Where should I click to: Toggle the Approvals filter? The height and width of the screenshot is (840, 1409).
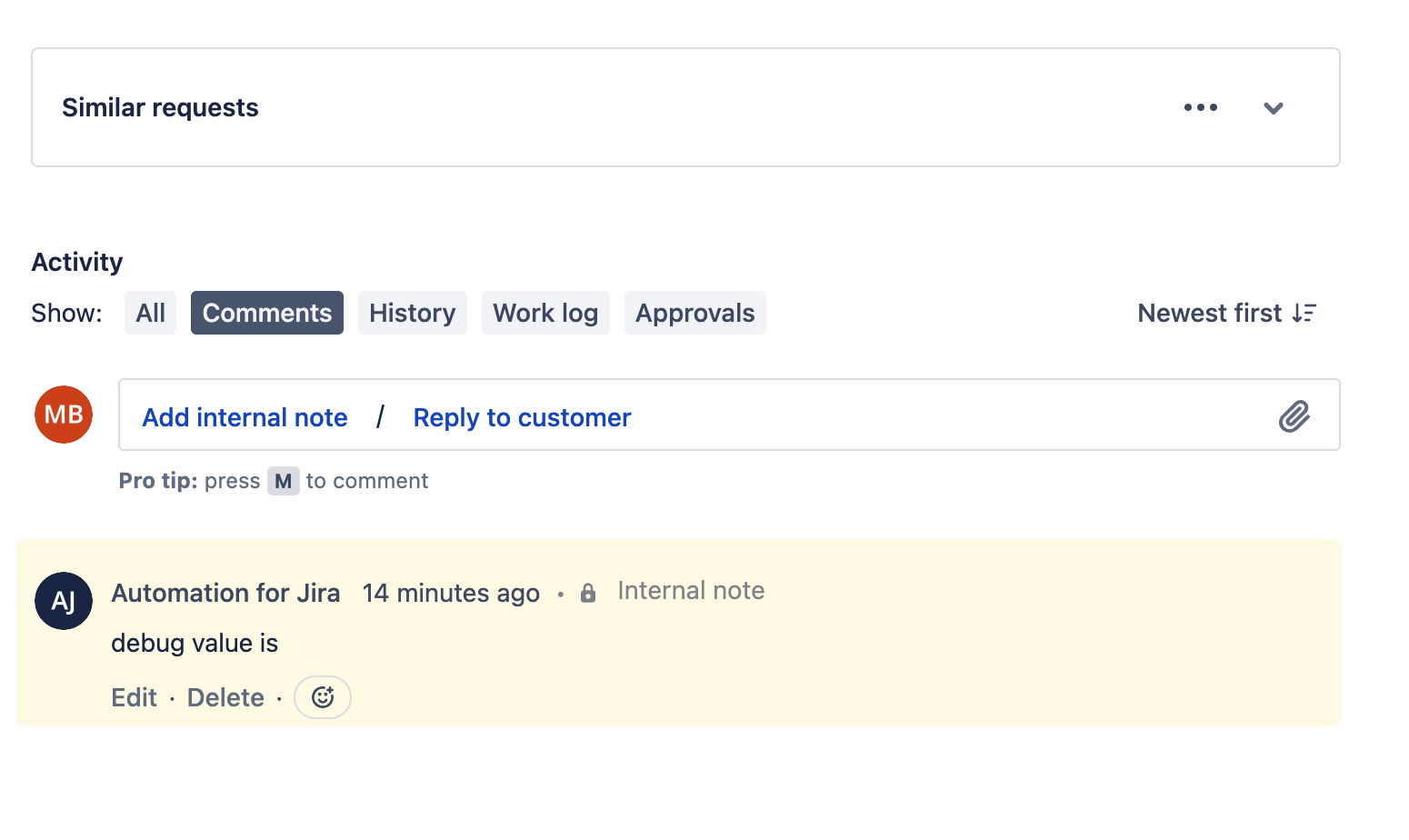click(695, 312)
